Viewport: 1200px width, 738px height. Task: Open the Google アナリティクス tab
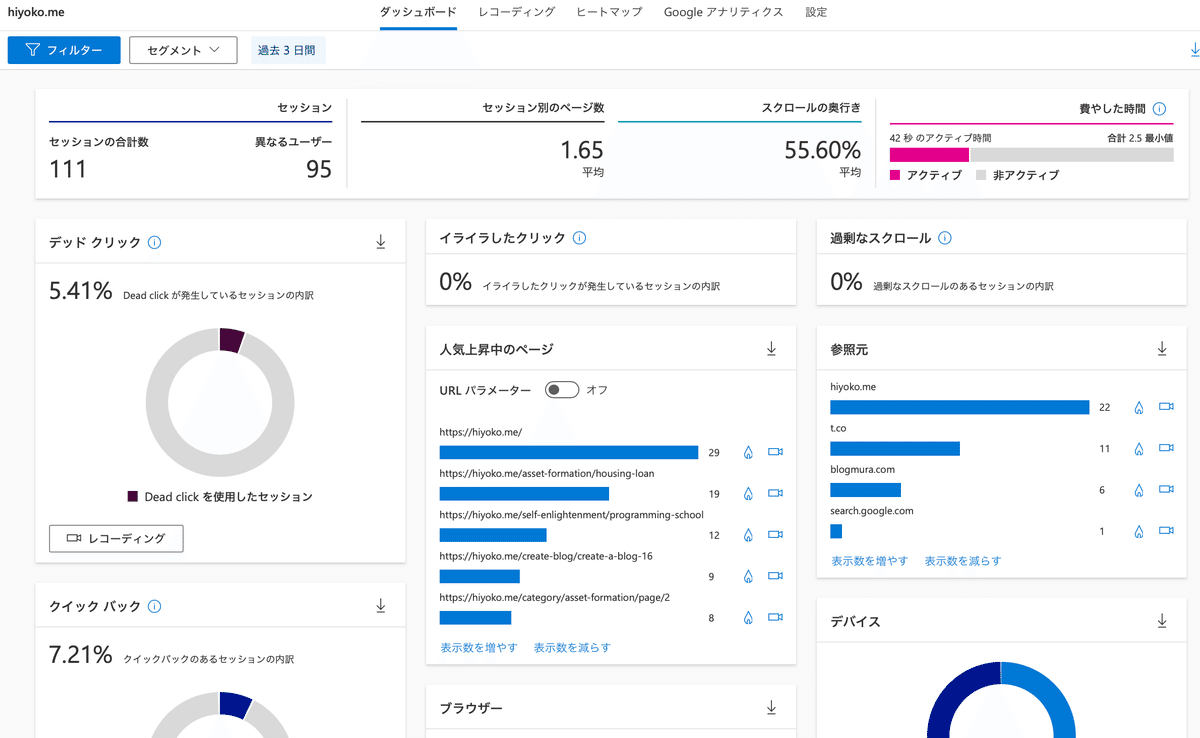[724, 13]
